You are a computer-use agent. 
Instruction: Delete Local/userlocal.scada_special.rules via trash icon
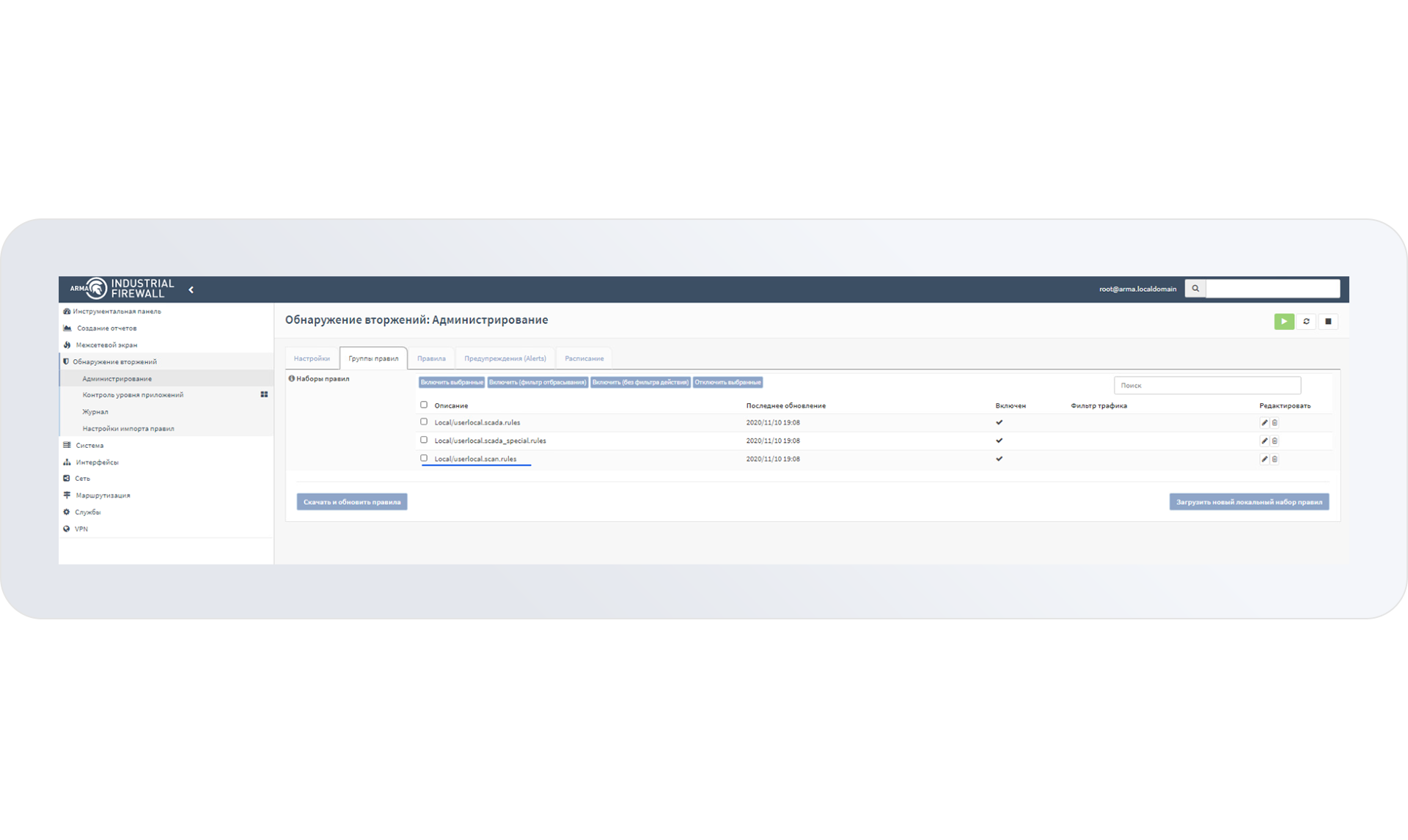click(x=1275, y=441)
